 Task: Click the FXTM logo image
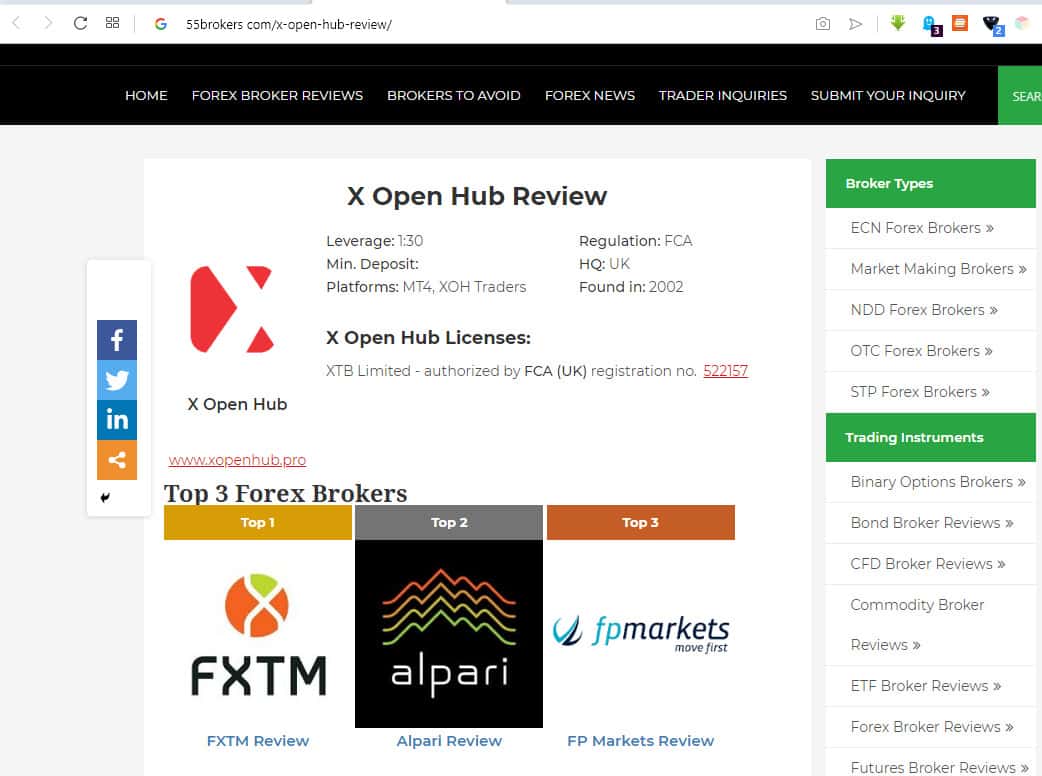258,634
